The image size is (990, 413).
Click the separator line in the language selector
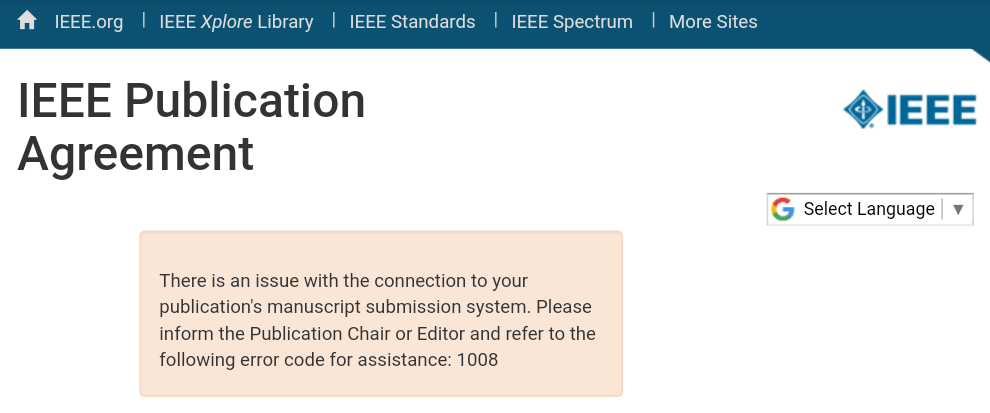(x=942, y=209)
